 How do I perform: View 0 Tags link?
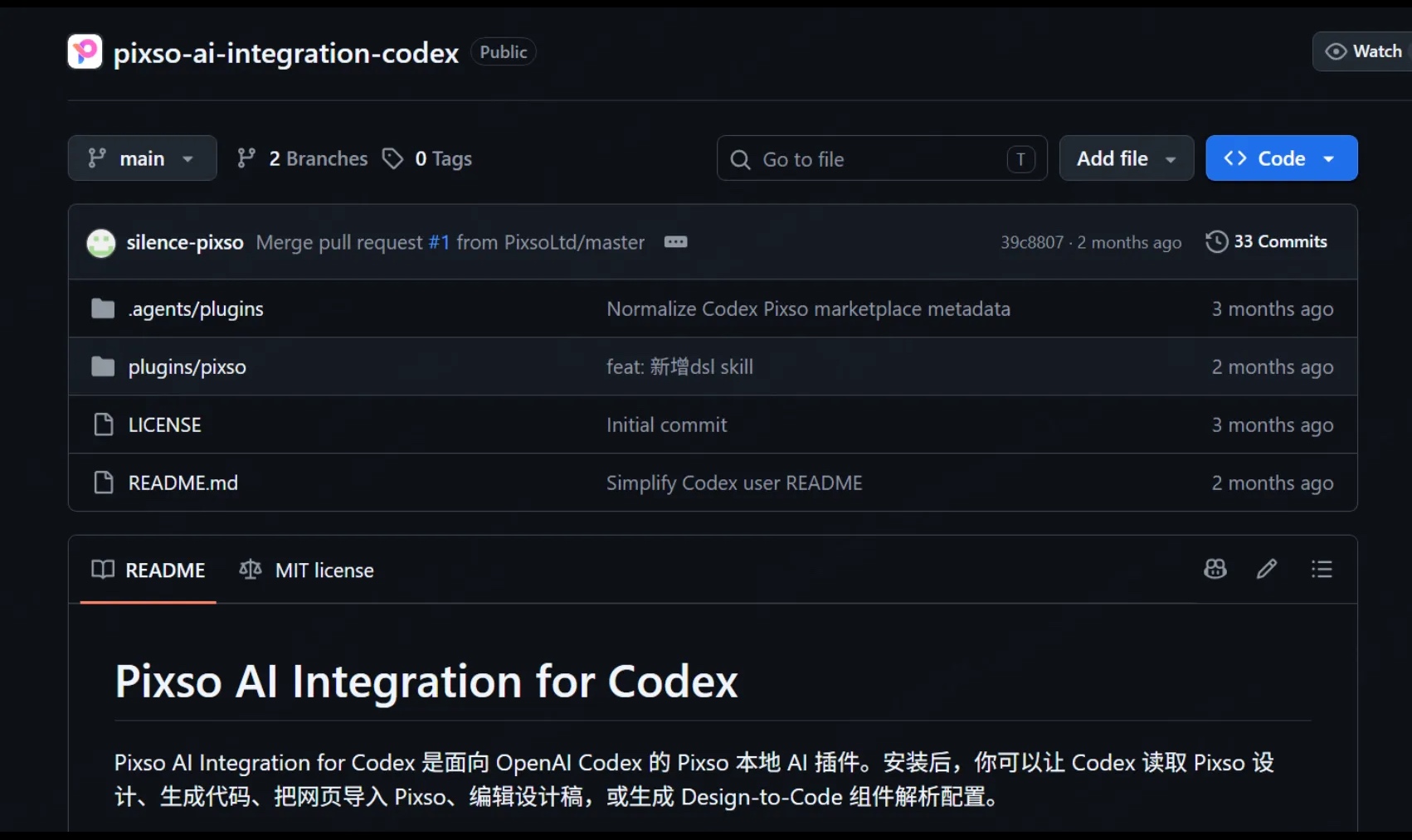coord(427,158)
